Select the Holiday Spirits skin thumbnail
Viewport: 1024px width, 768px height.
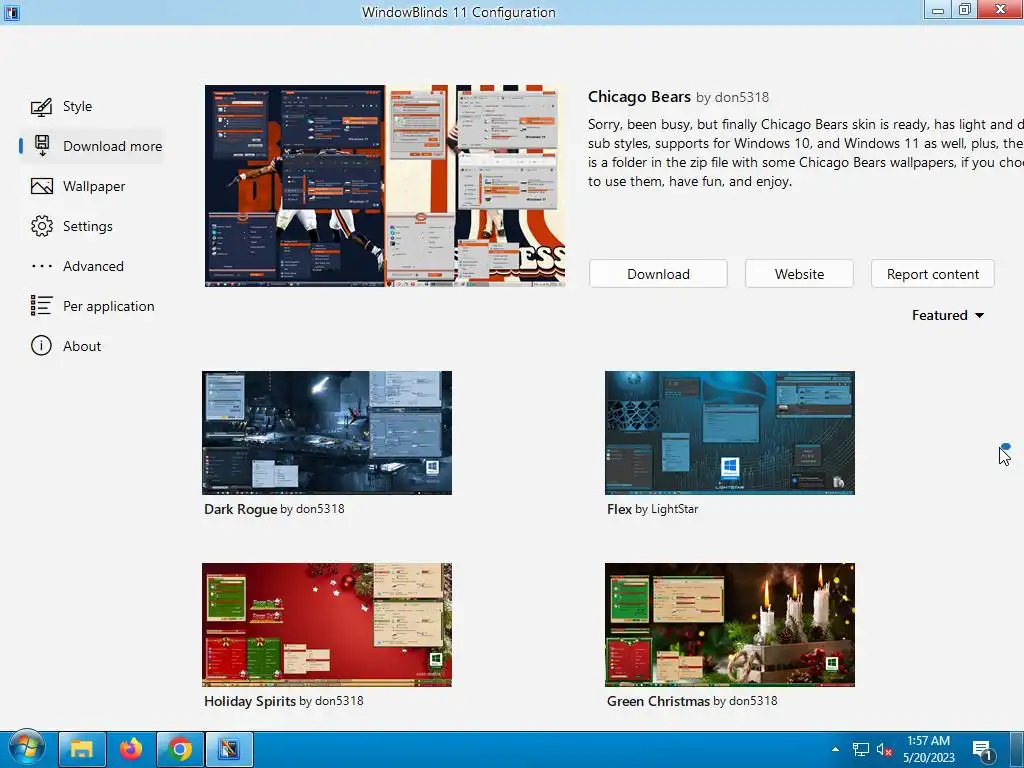[327, 624]
